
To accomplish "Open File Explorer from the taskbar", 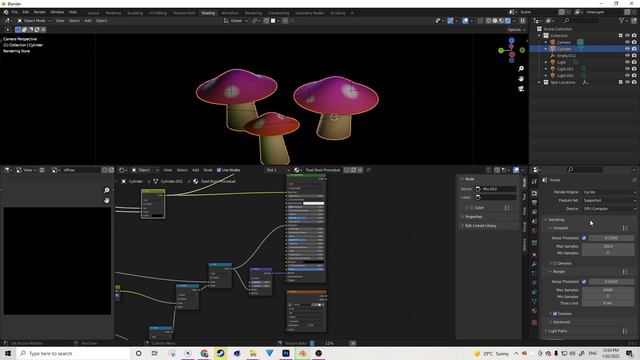I will click(x=253, y=353).
